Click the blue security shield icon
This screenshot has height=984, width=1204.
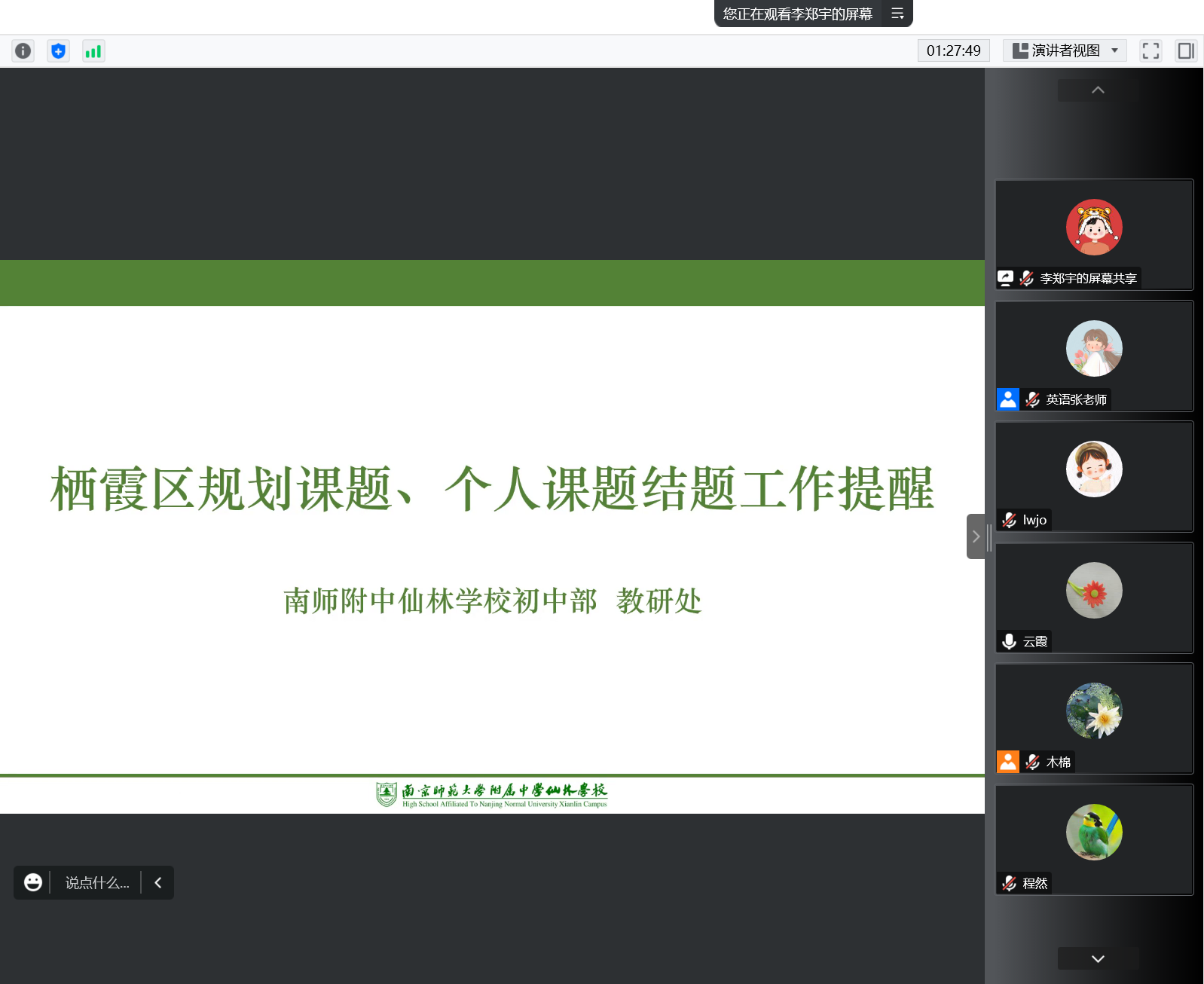[x=58, y=50]
